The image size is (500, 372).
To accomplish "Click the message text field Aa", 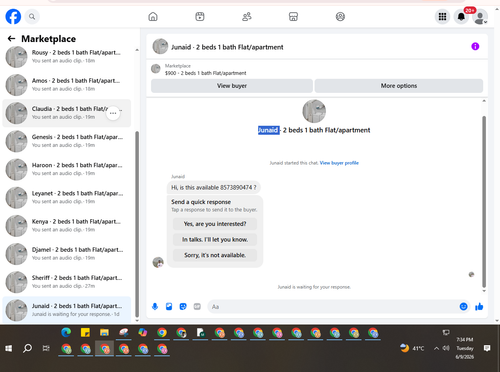I will 333,306.
